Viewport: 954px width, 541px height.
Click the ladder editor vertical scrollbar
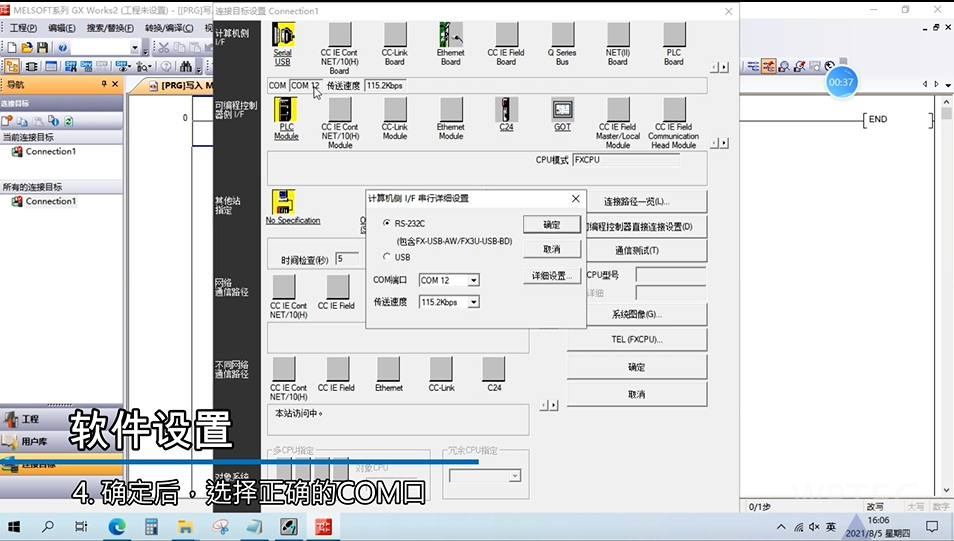[946, 298]
